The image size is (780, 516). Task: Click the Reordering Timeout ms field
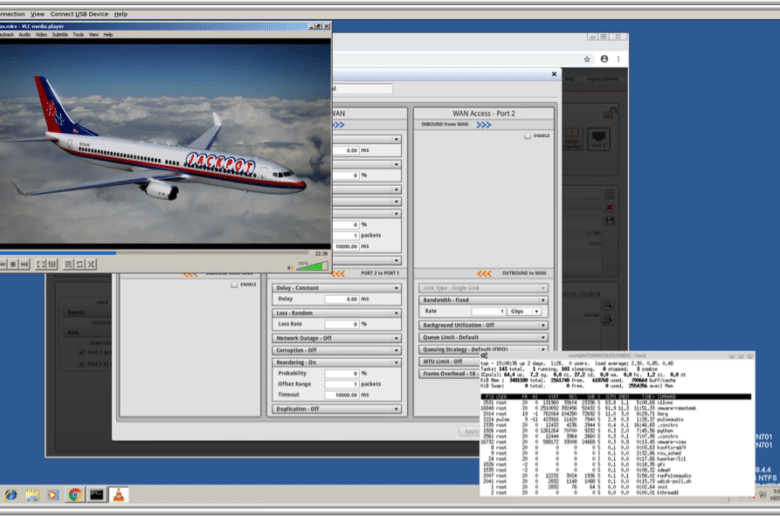tap(342, 395)
